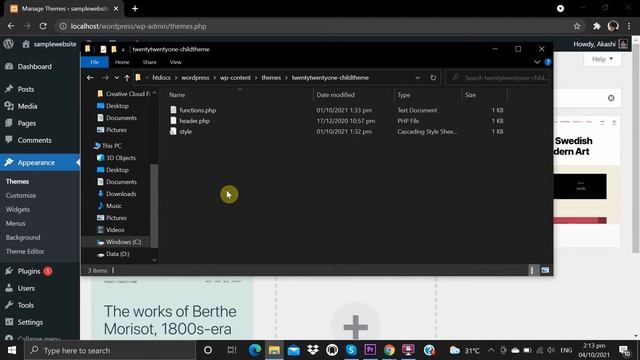The image size is (640, 360).
Task: Reload the browser page
Action: click(43, 26)
